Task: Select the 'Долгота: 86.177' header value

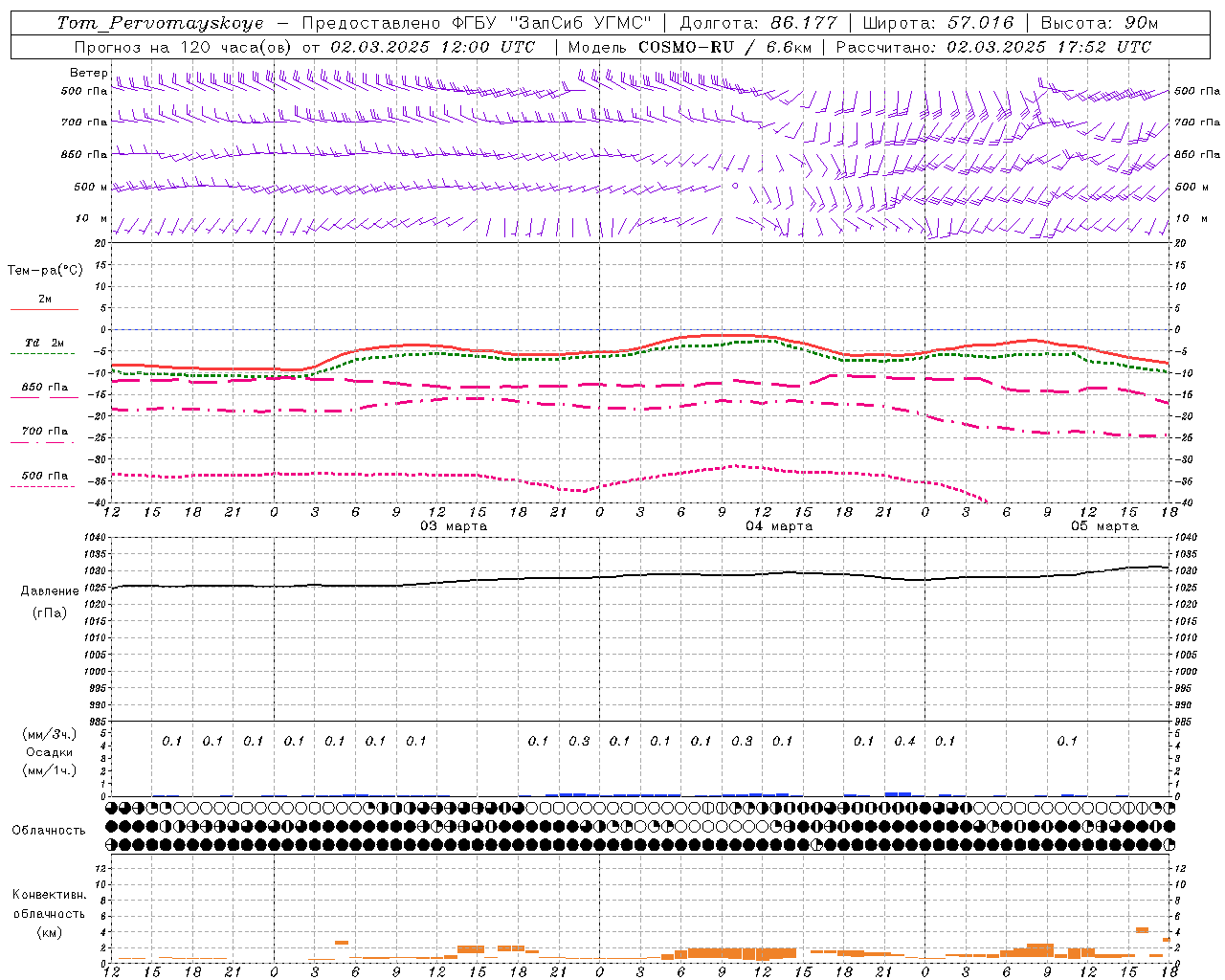Action: 758,23
